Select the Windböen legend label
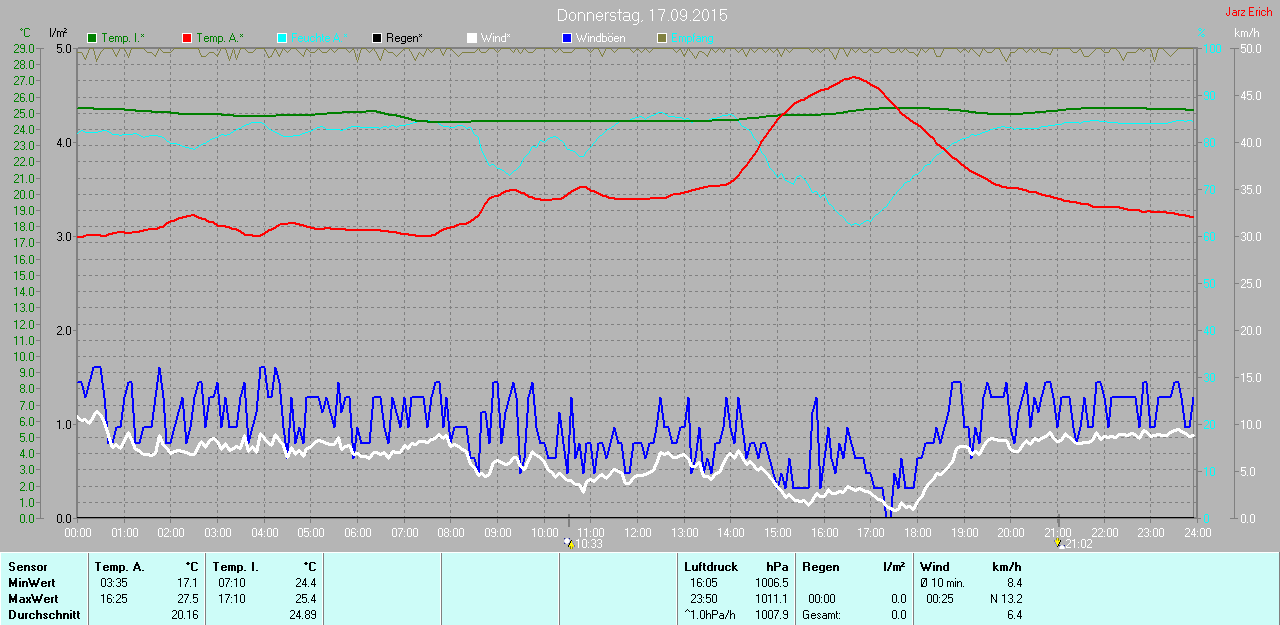Screen dimensions: 1280x625 (x=601, y=38)
